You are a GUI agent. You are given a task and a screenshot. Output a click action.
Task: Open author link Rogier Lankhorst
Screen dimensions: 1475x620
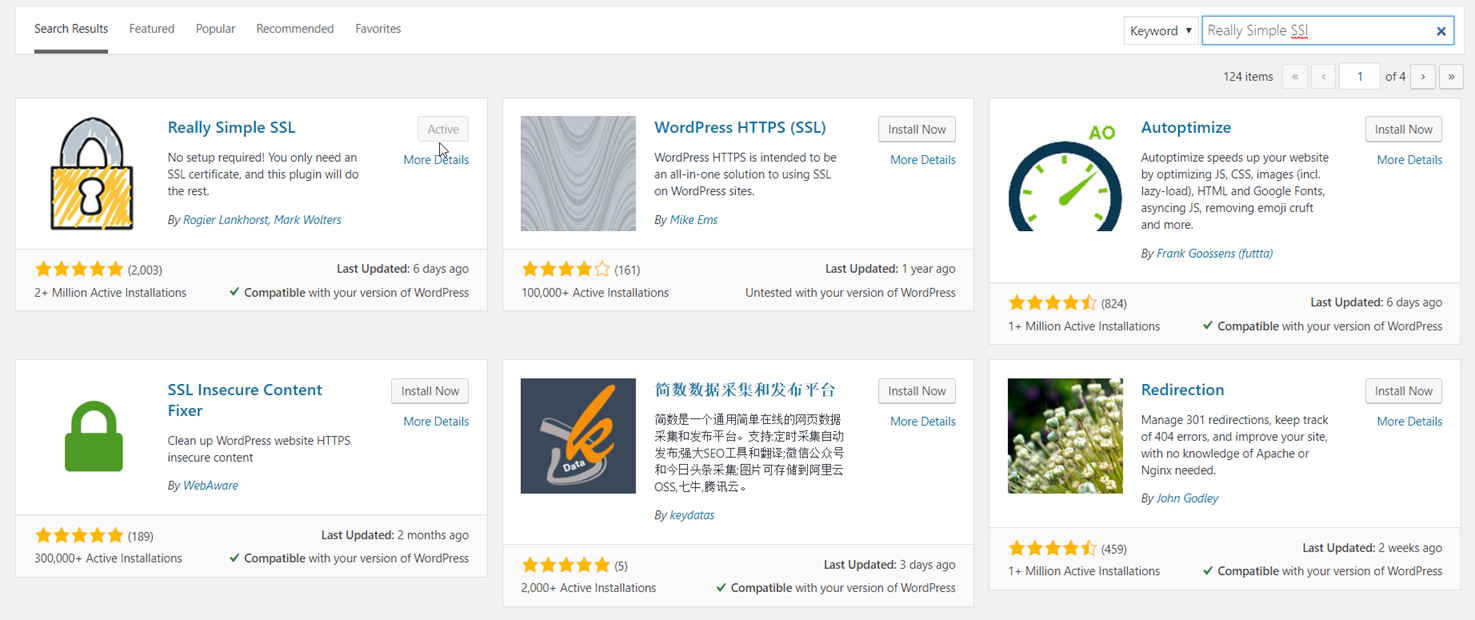point(226,220)
